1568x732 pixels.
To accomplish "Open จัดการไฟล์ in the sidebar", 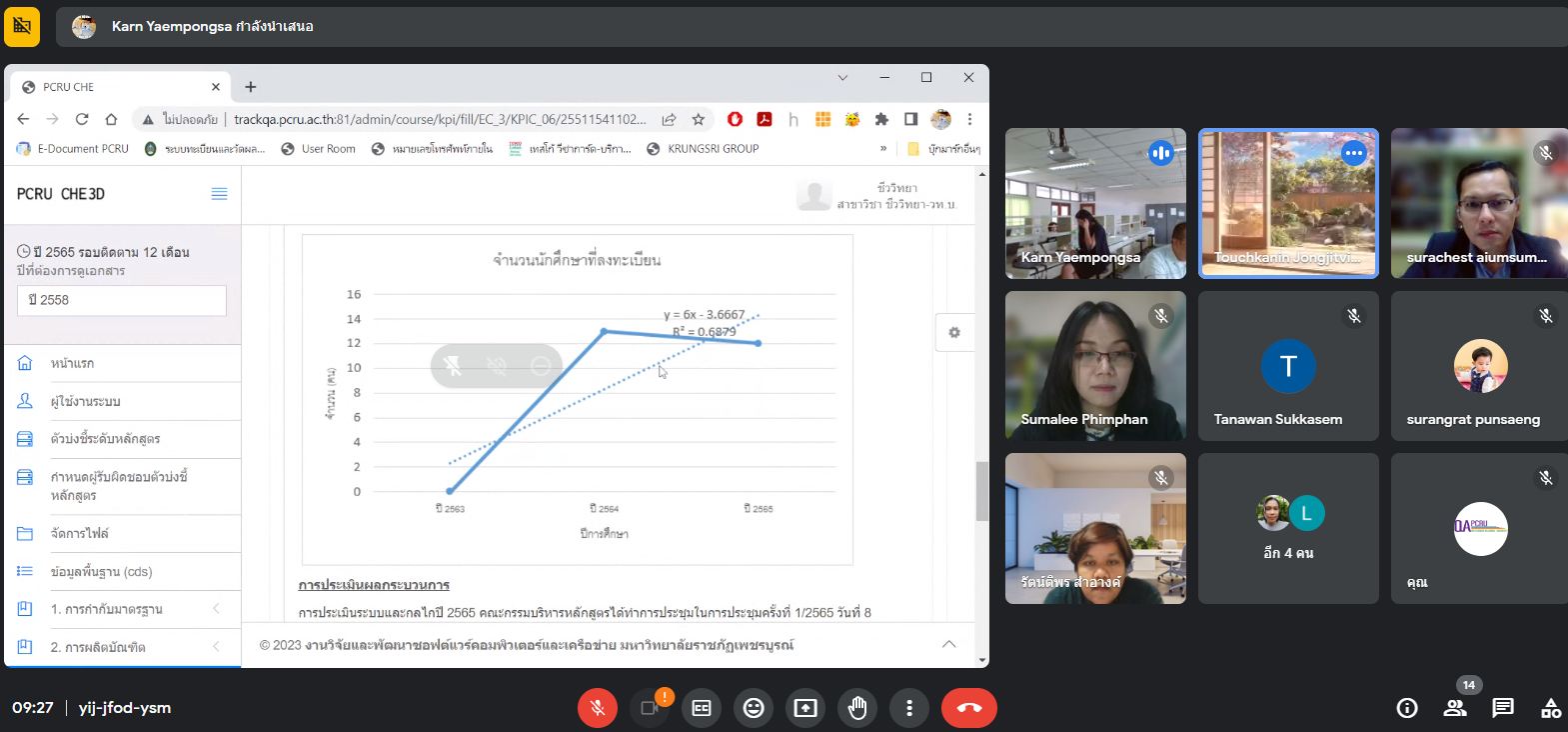I will 80,534.
